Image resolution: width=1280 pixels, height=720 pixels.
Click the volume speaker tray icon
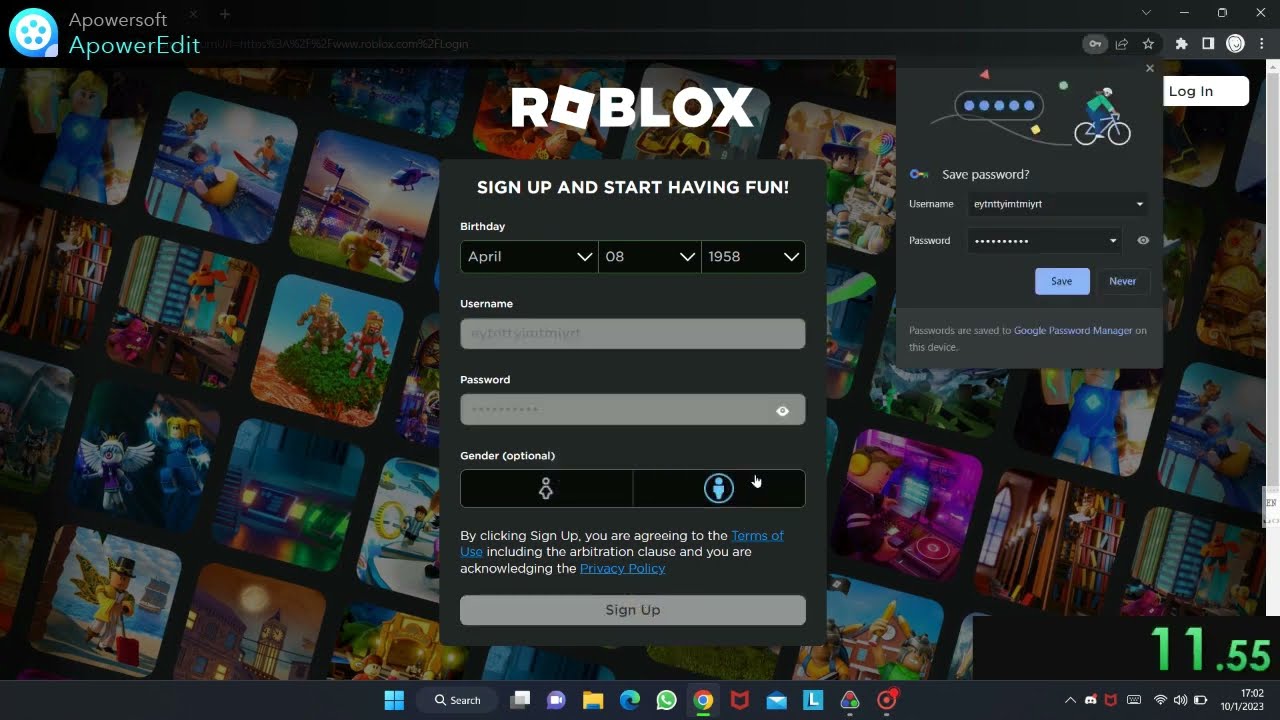pos(1180,700)
